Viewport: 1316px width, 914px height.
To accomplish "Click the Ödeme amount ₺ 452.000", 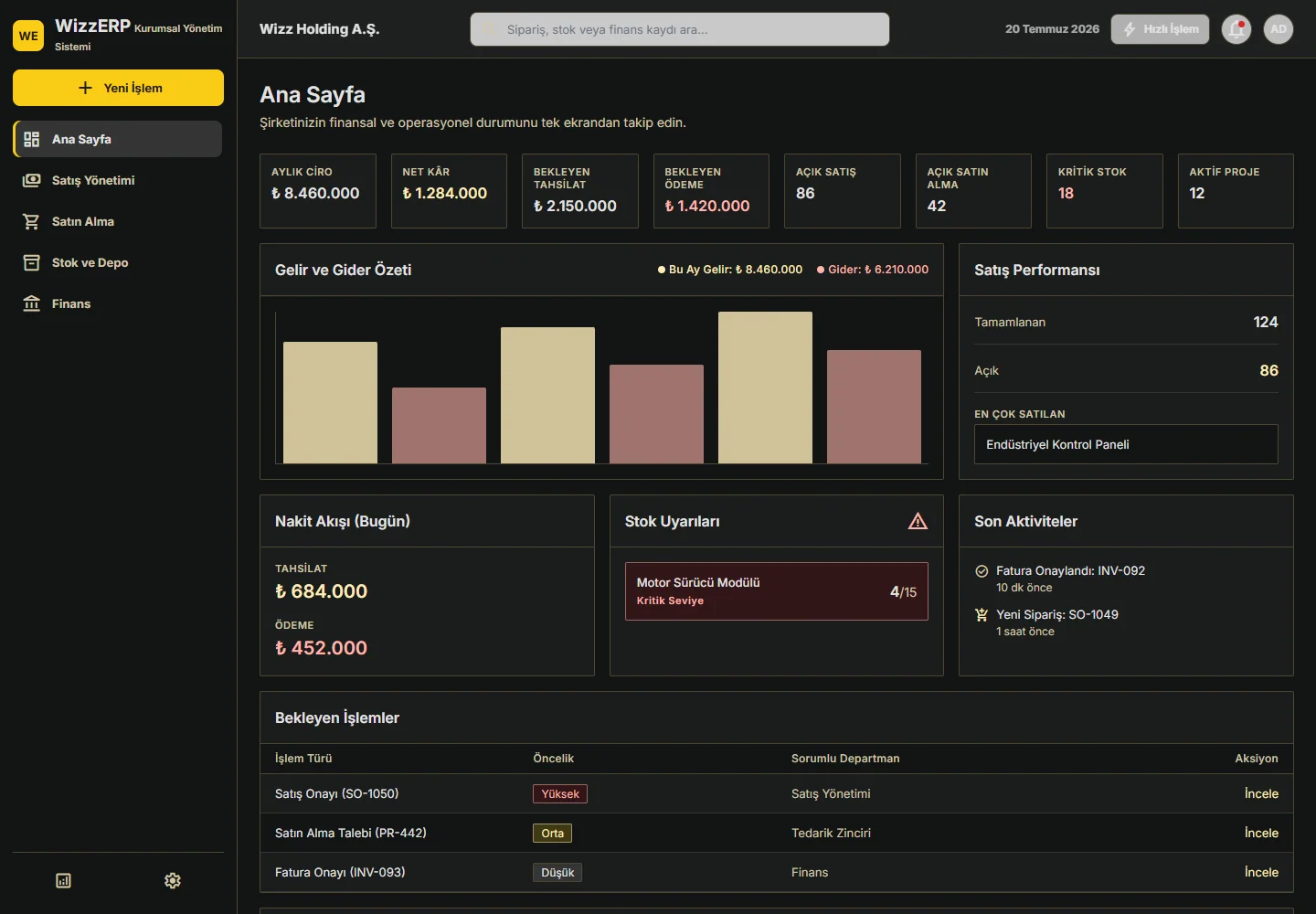I will coord(321,648).
